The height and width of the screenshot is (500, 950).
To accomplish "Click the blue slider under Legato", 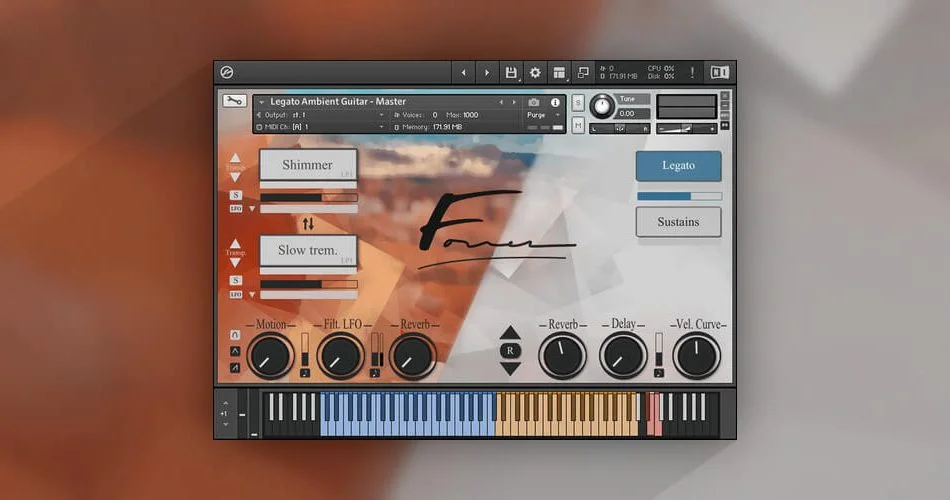I will pos(679,196).
